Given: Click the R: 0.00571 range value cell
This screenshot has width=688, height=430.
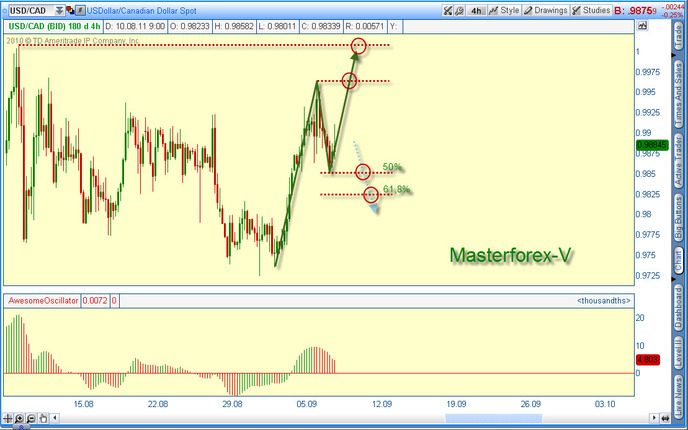Looking at the screenshot, I should [x=365, y=26].
